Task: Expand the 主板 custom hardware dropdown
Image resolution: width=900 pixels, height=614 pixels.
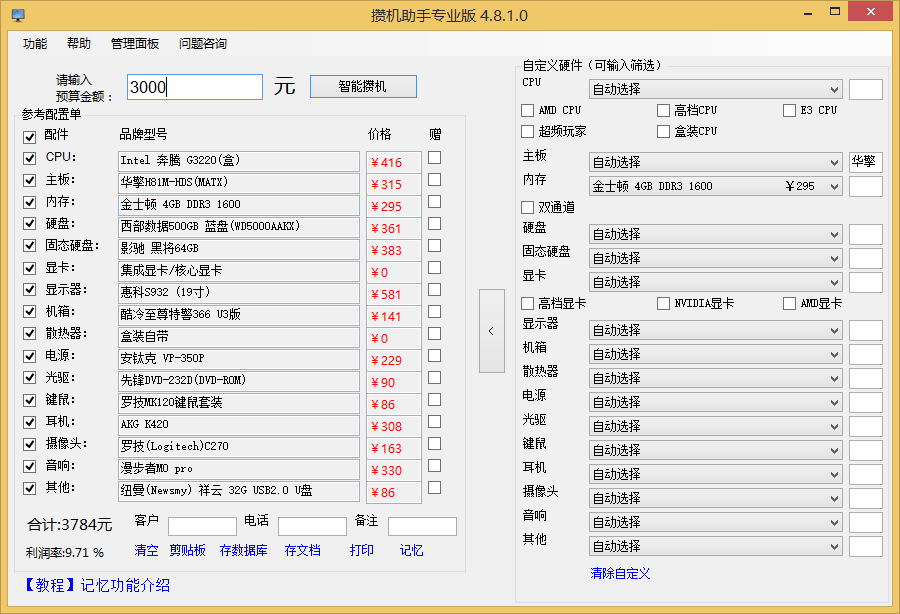Action: 716,162
